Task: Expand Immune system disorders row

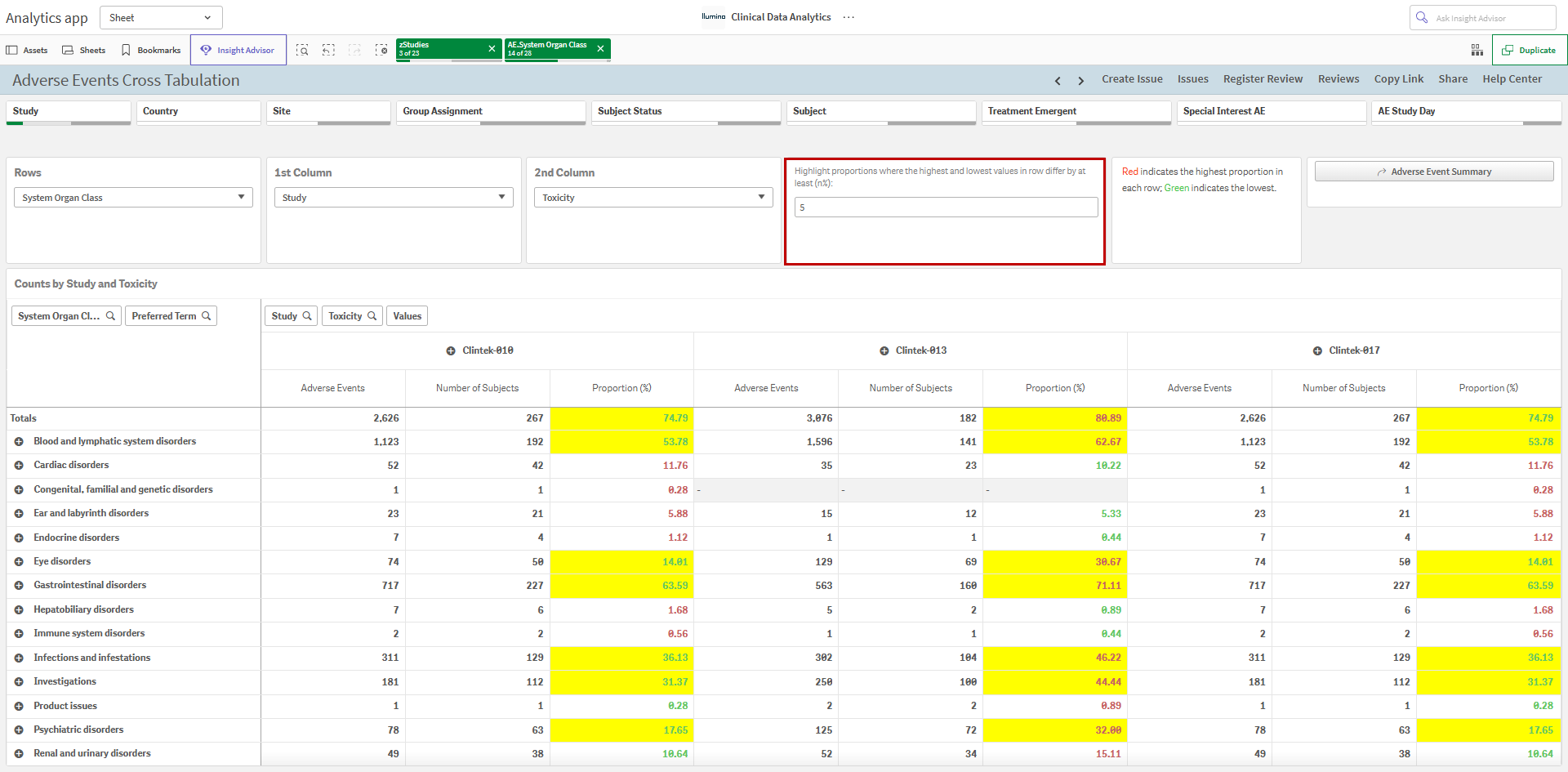Action: 19,634
